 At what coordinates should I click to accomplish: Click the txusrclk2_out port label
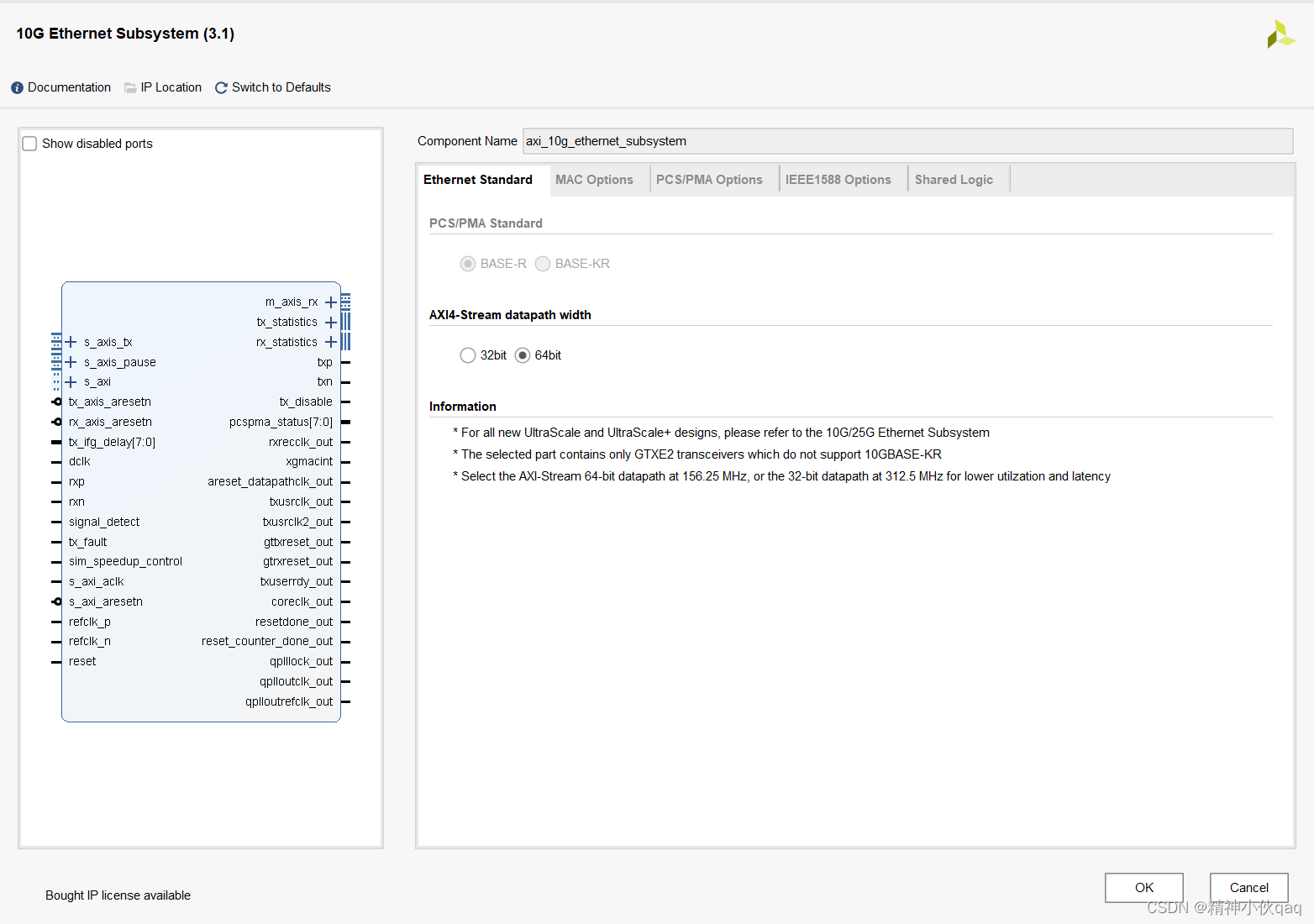point(297,522)
